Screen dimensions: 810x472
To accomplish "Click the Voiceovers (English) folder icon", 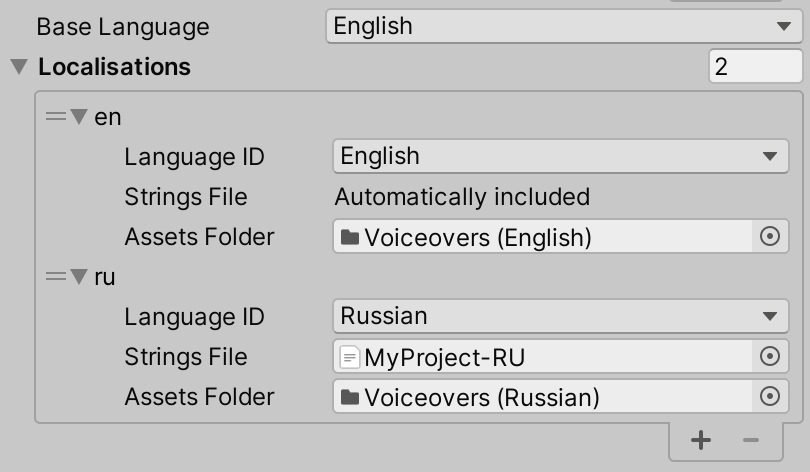I will point(349,237).
